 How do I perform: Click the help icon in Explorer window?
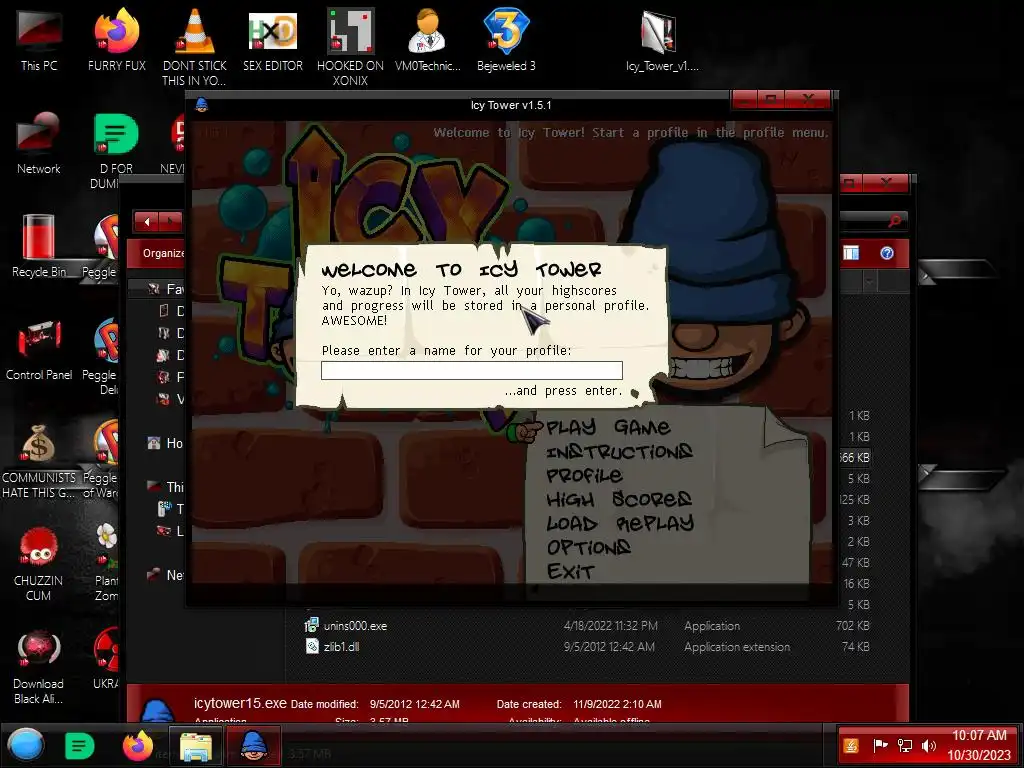click(886, 253)
